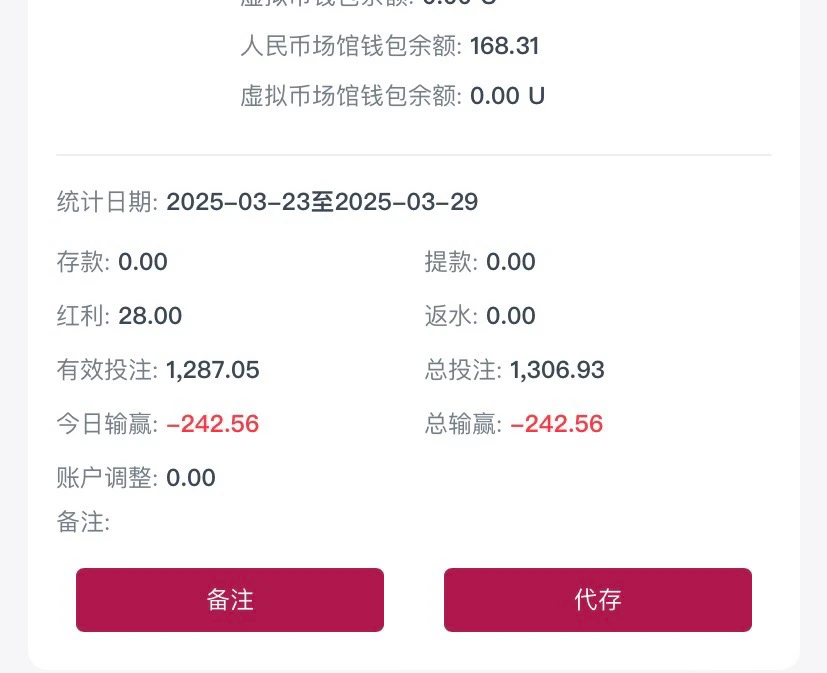Select the 1,306.93 总投注 value

[x=557, y=370]
